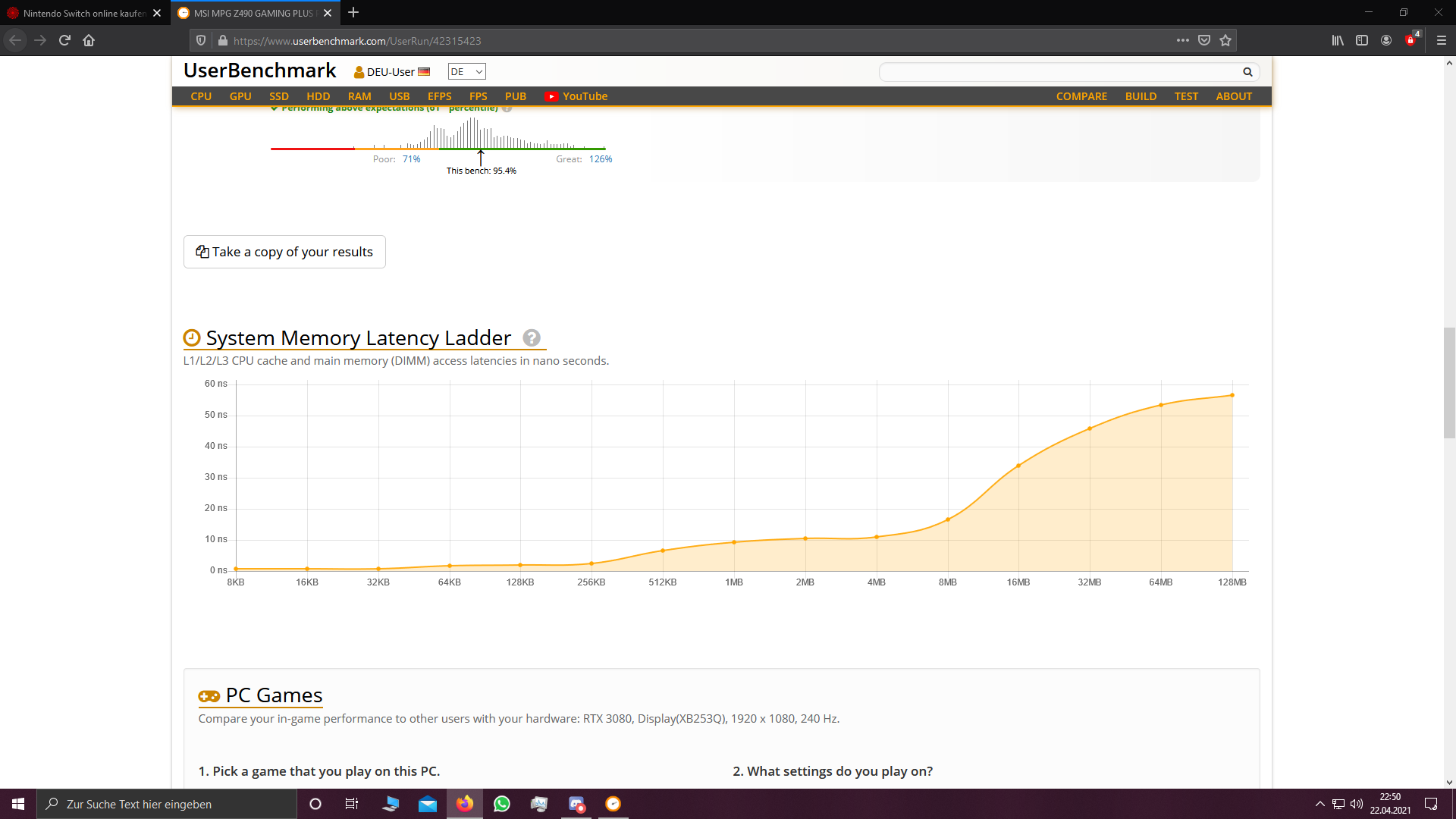
Task: Expand the system tray hidden icons chevron
Action: [1320, 804]
